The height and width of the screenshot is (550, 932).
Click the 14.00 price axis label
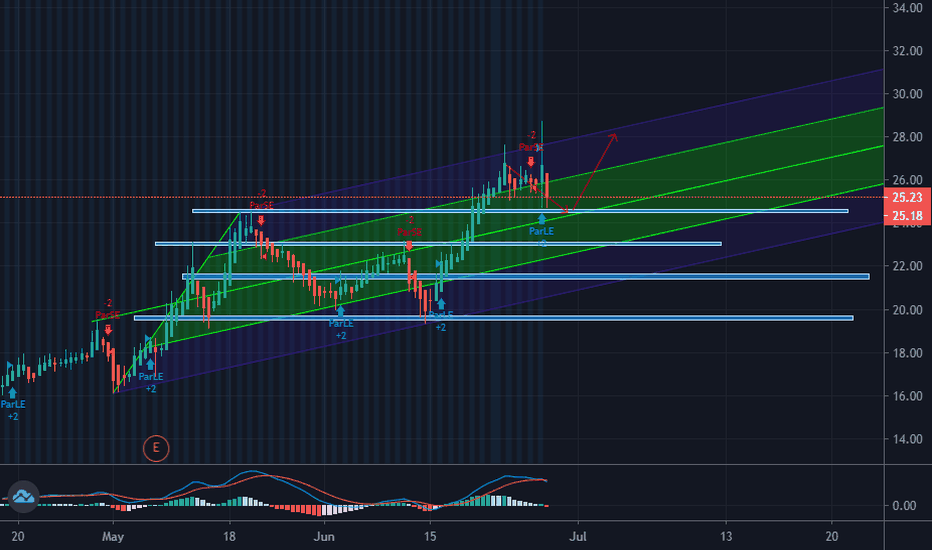tap(907, 439)
